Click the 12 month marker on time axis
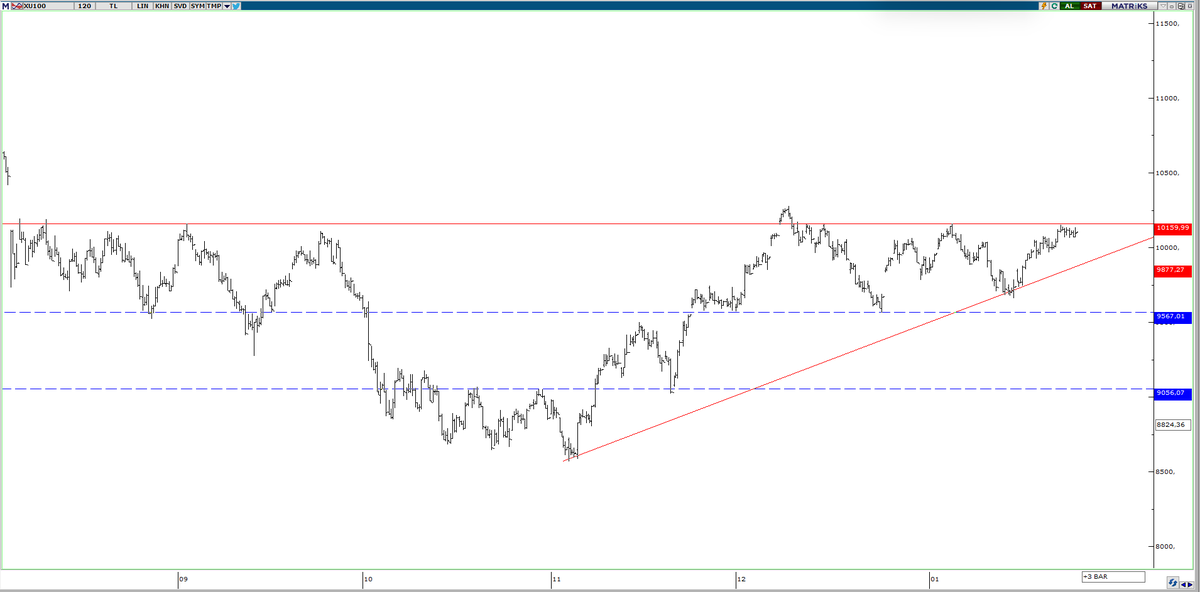Viewport: 1200px width, 592px height. coord(742,579)
